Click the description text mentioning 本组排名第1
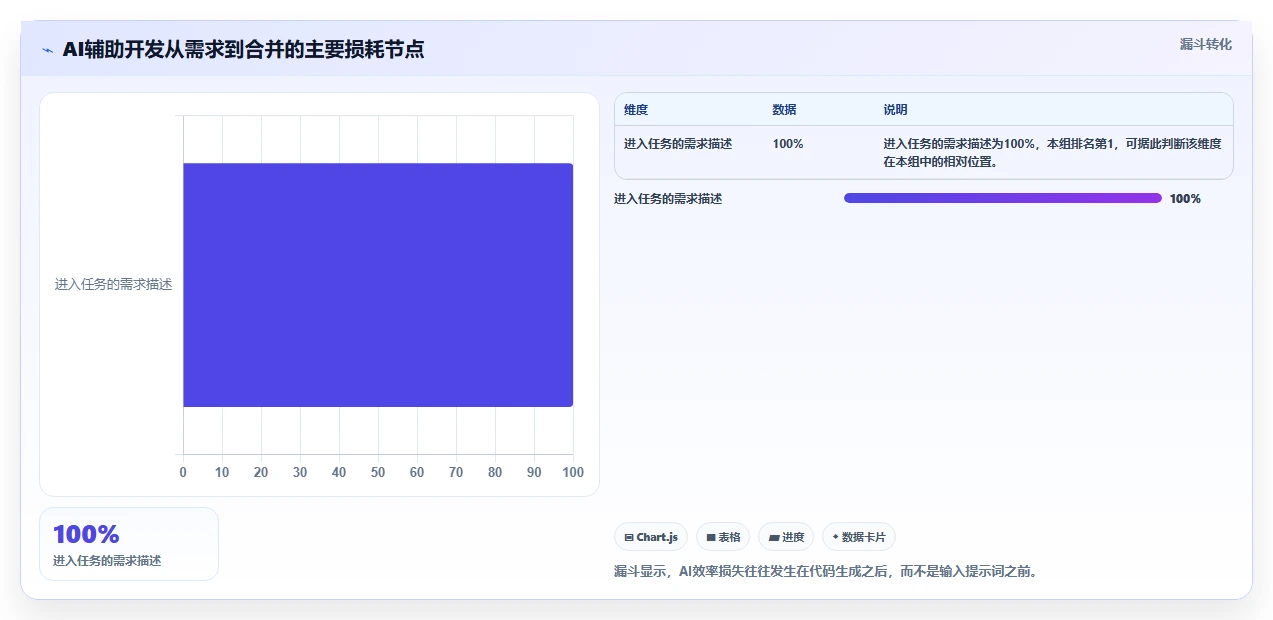1273x620 pixels. (x=1052, y=152)
